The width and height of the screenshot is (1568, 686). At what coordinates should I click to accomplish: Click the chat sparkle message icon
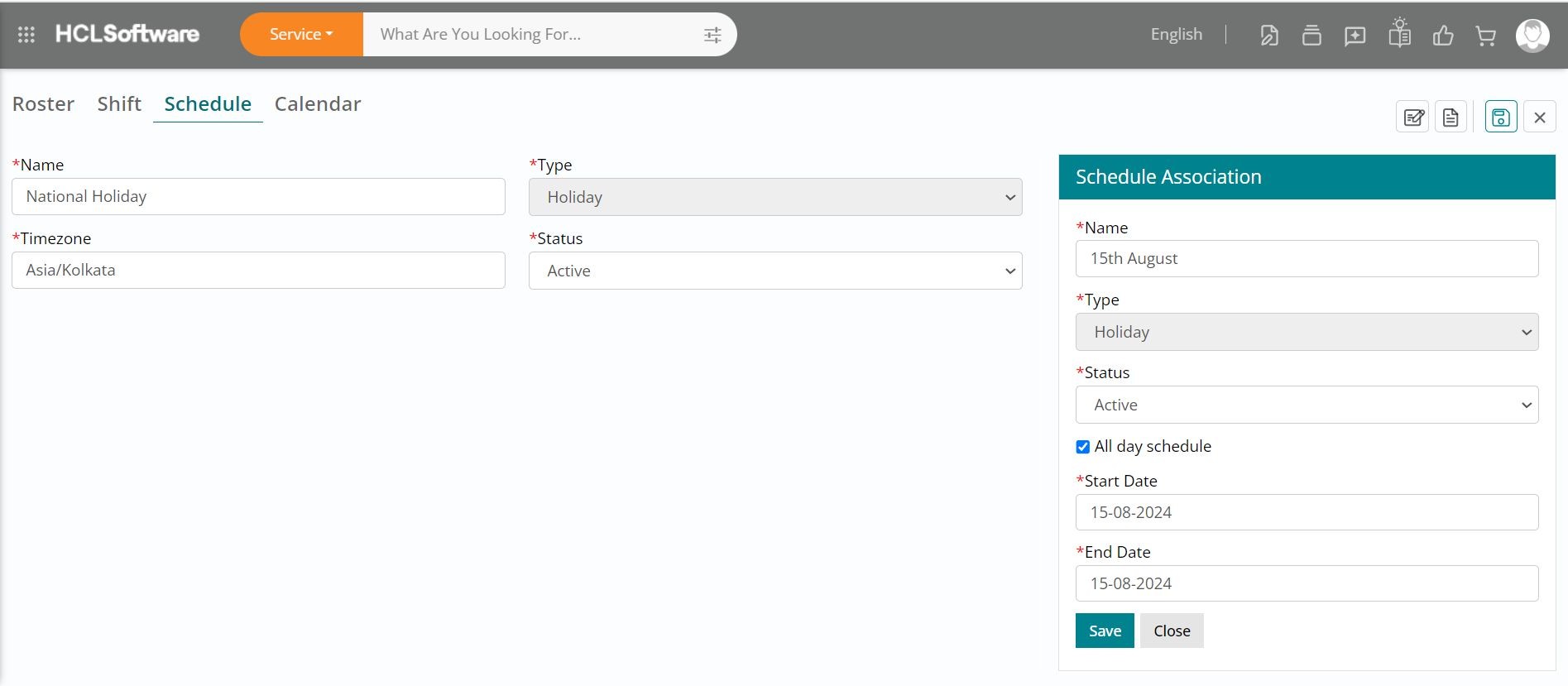pos(1355,36)
